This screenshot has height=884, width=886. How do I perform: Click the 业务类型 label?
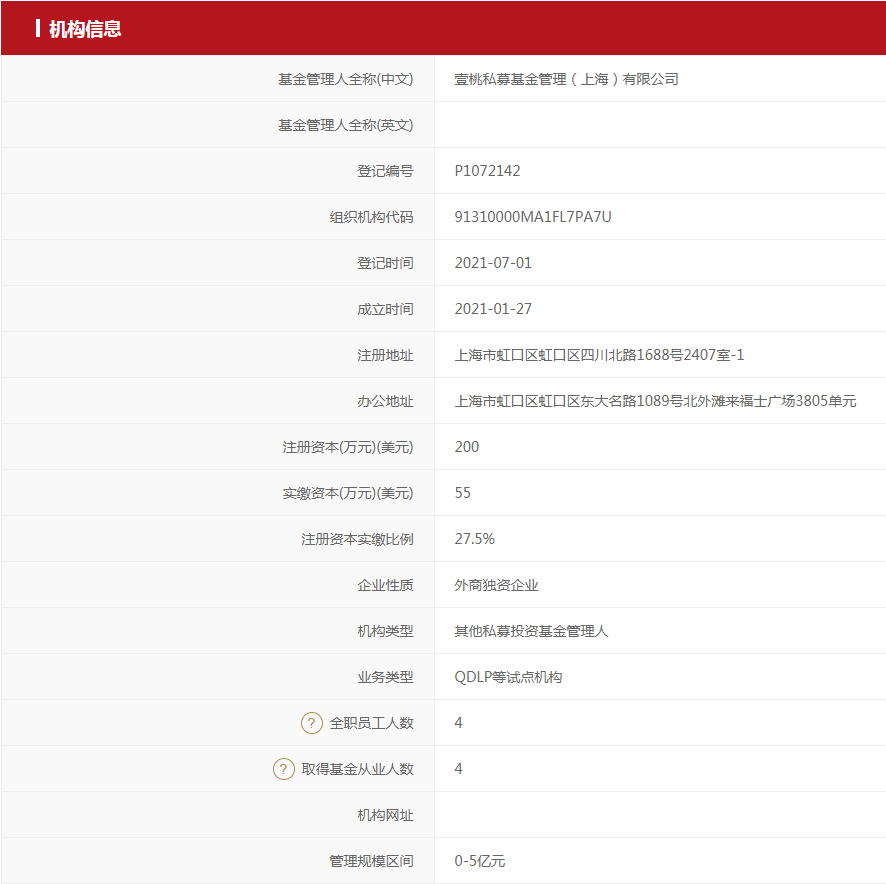pos(385,677)
